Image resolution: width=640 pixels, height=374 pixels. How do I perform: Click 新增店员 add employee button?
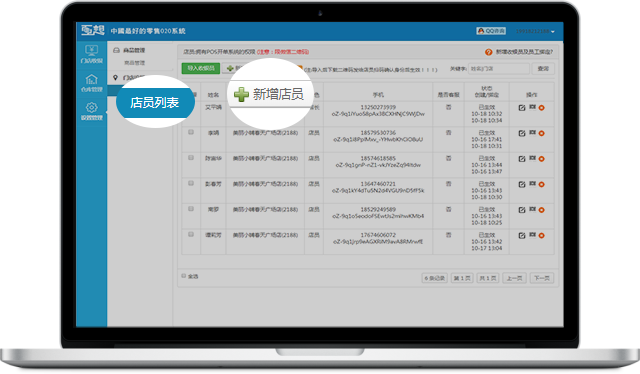[269, 94]
